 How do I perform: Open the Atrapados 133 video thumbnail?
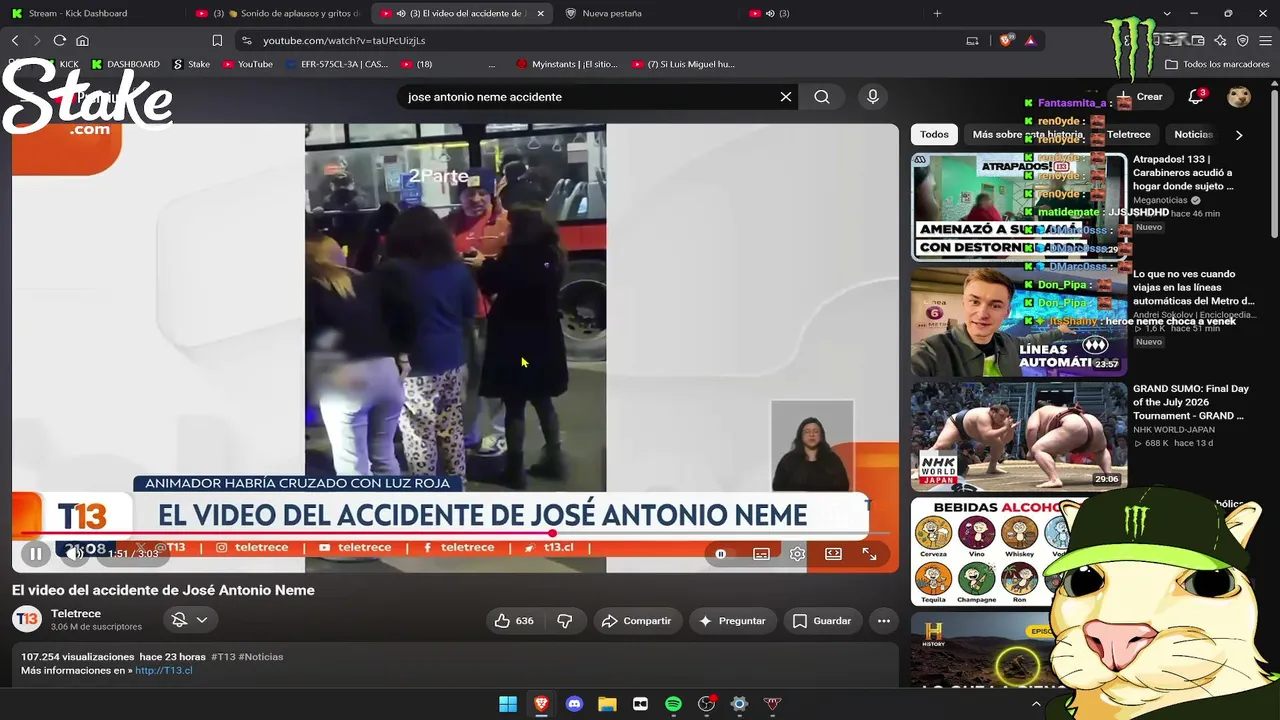click(1019, 207)
